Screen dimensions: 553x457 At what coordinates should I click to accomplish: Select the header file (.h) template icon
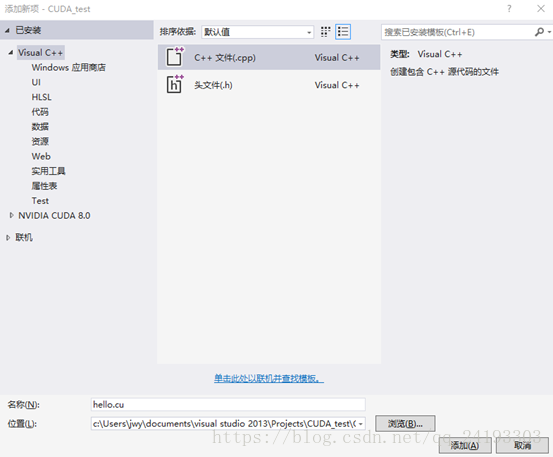click(175, 84)
